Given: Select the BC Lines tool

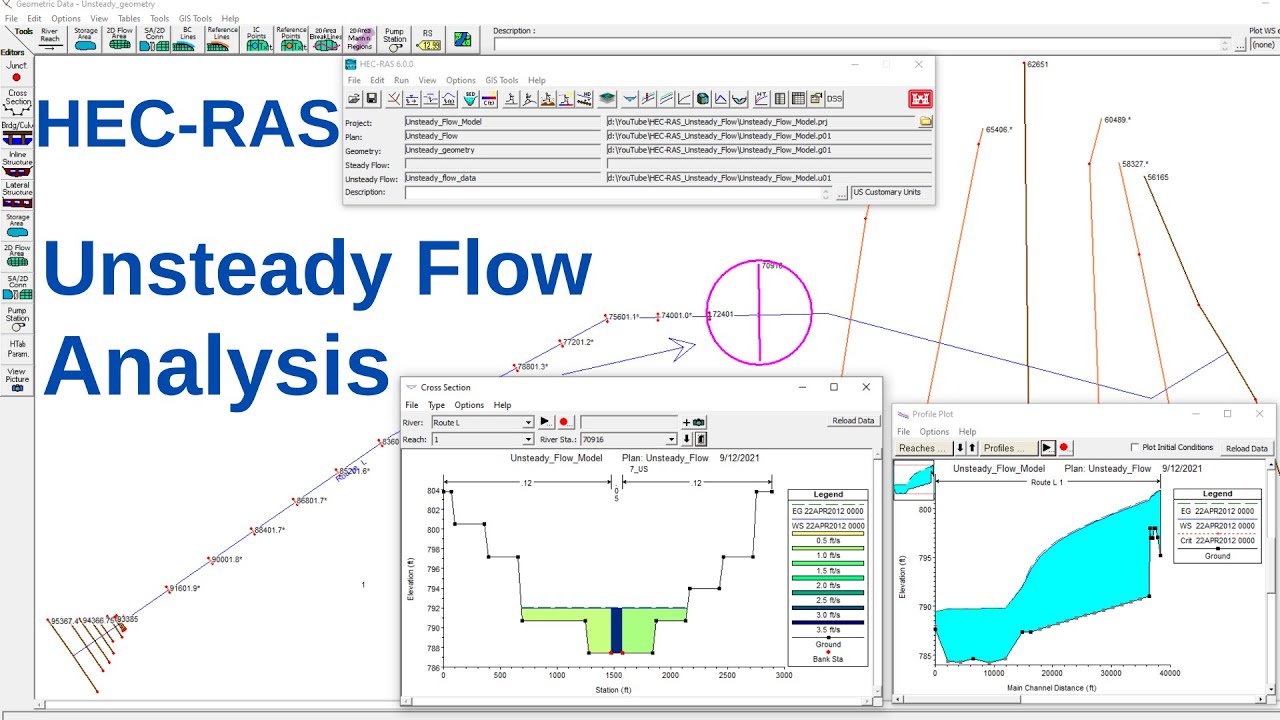Looking at the screenshot, I should tap(187, 39).
